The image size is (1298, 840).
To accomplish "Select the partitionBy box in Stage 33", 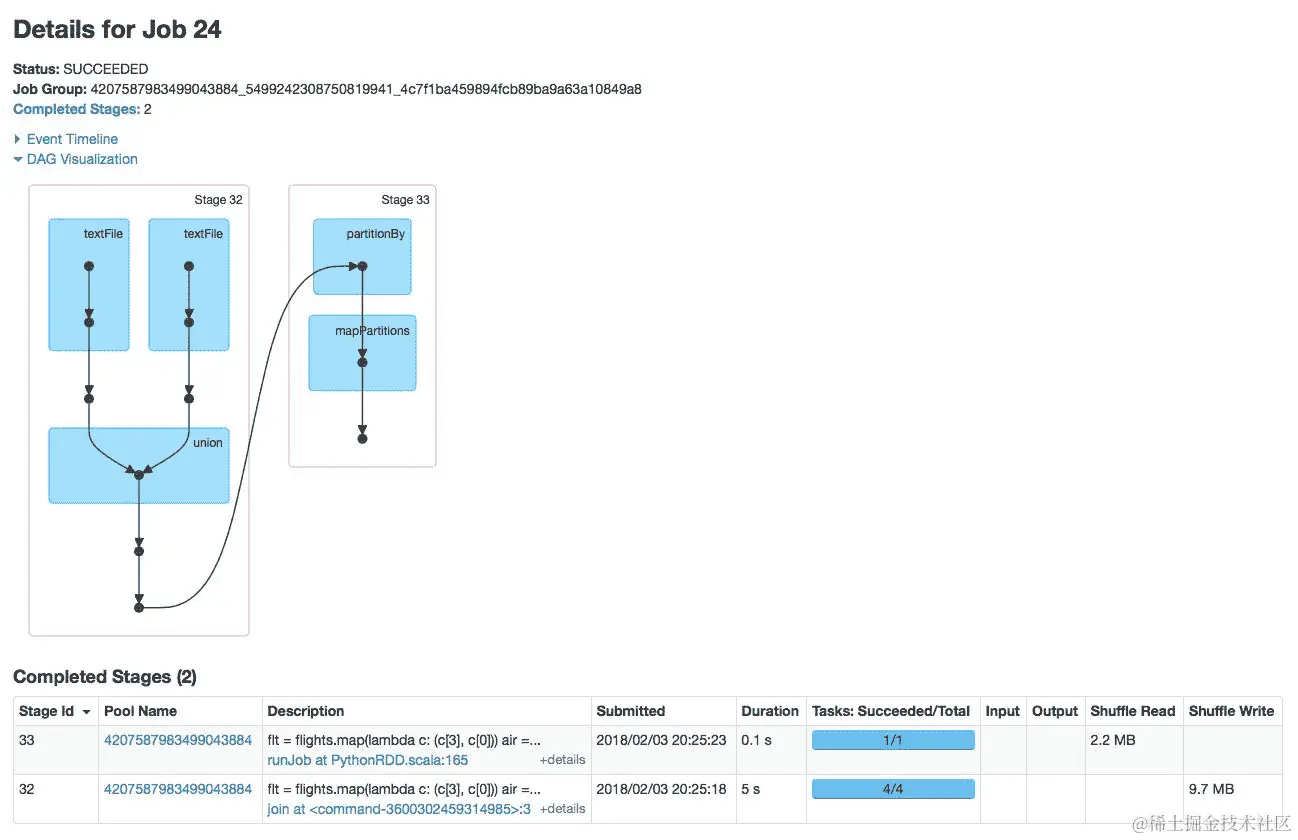I will coord(362,257).
